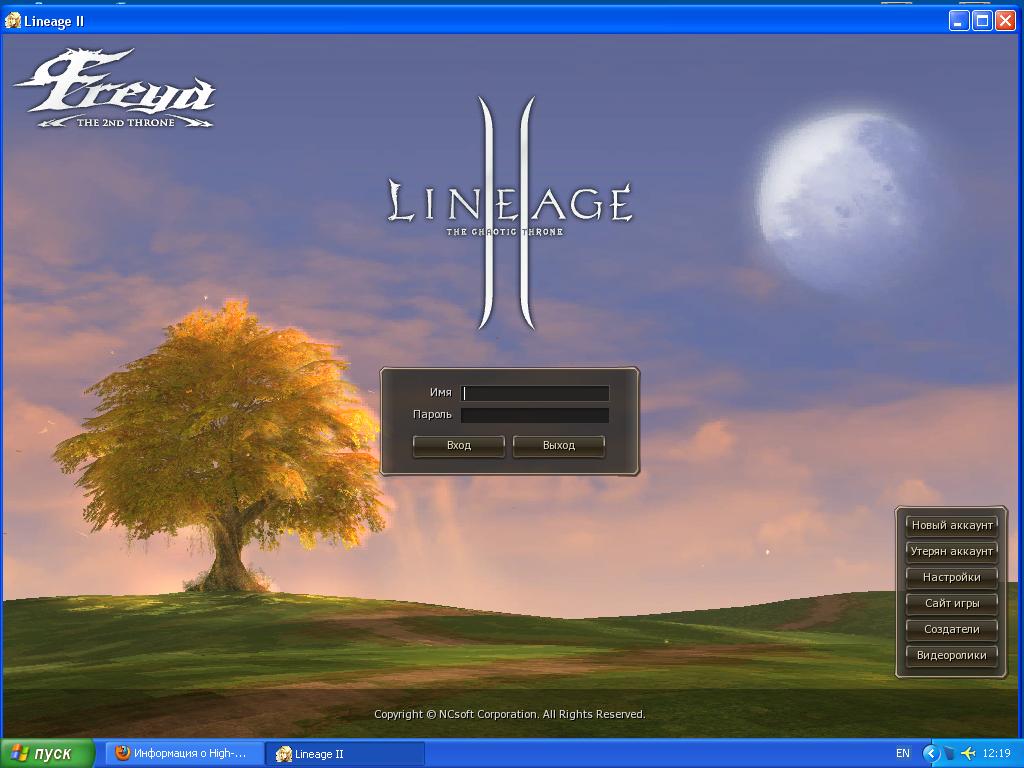Visit Сайт игры game website

952,603
